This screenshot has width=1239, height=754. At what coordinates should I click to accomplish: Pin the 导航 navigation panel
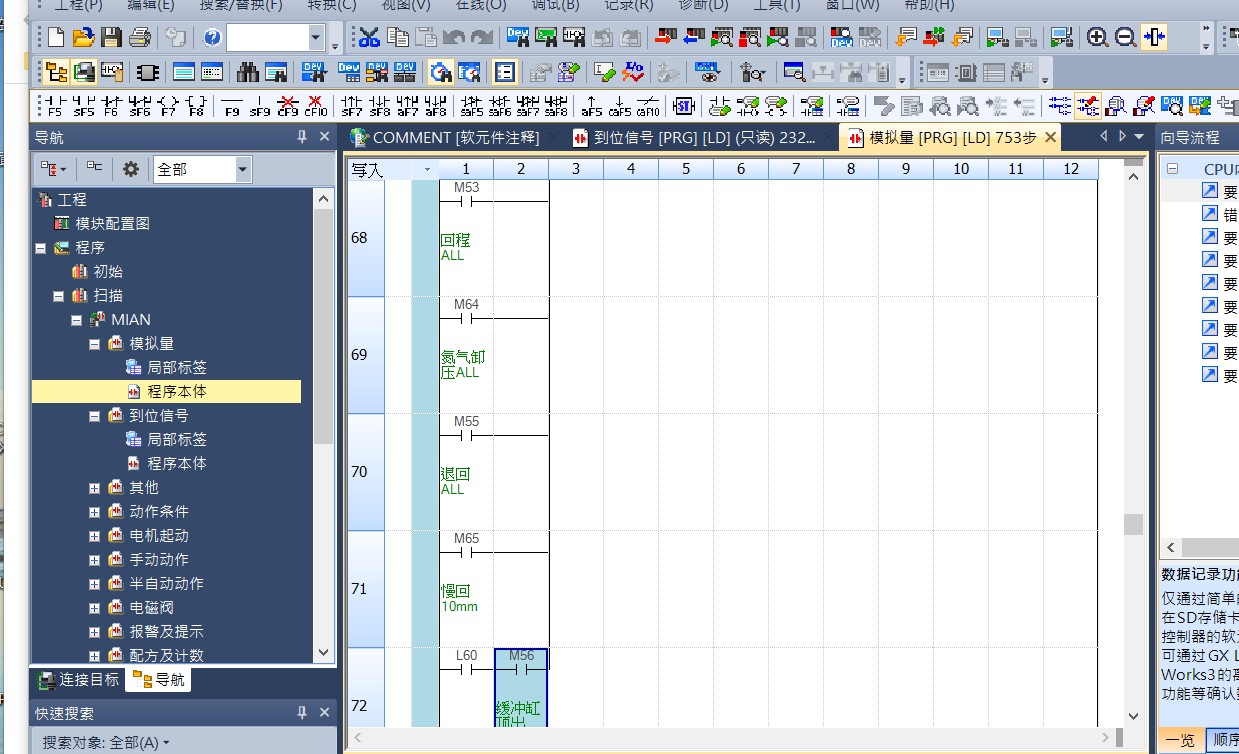[302, 137]
